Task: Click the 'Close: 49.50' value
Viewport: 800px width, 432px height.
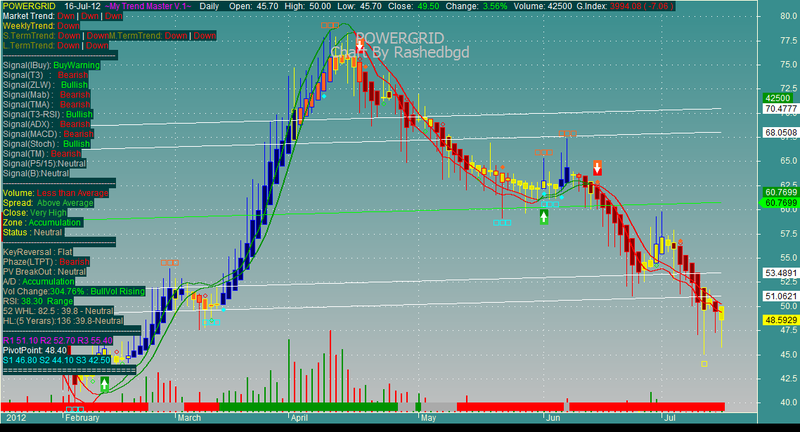Action: click(x=412, y=6)
